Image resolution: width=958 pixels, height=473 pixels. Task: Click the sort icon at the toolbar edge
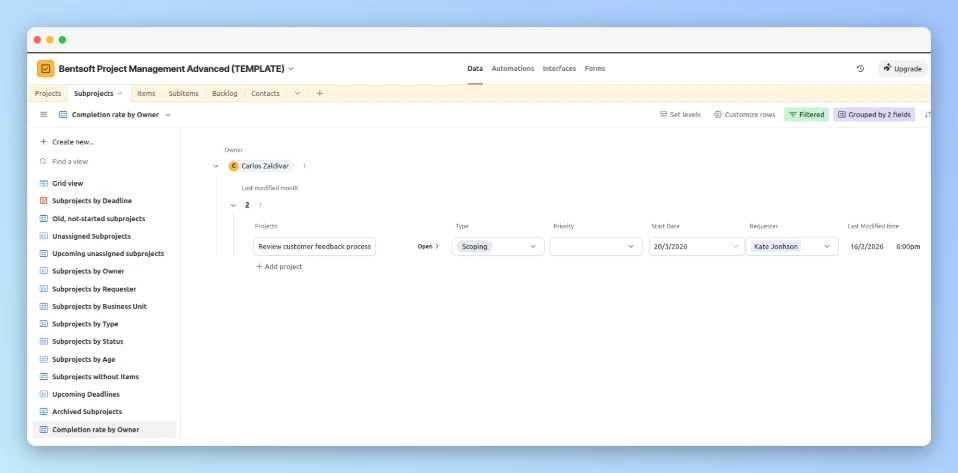927,114
